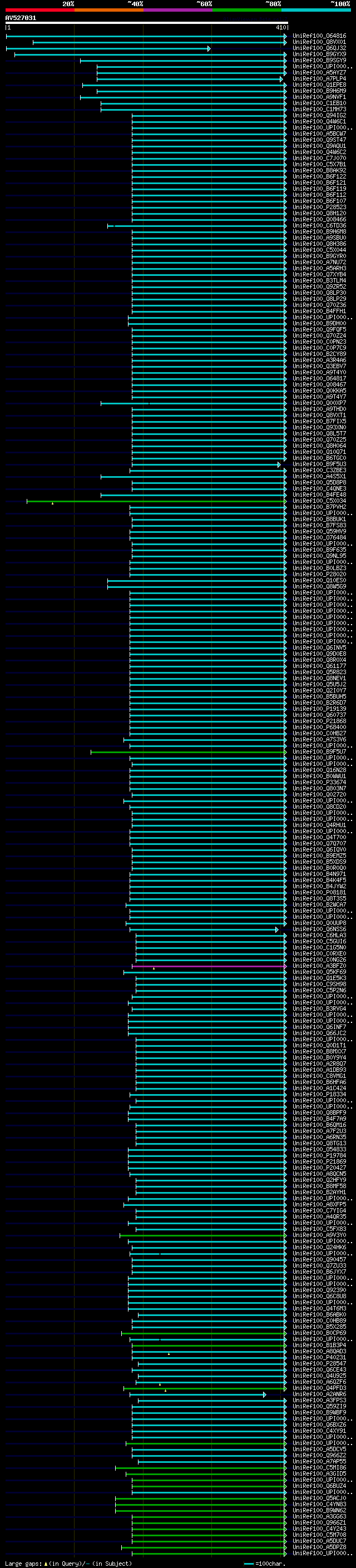Open hit UniRef100_B9GYX9
Screen dimensions: 356x1568
point(319,54)
